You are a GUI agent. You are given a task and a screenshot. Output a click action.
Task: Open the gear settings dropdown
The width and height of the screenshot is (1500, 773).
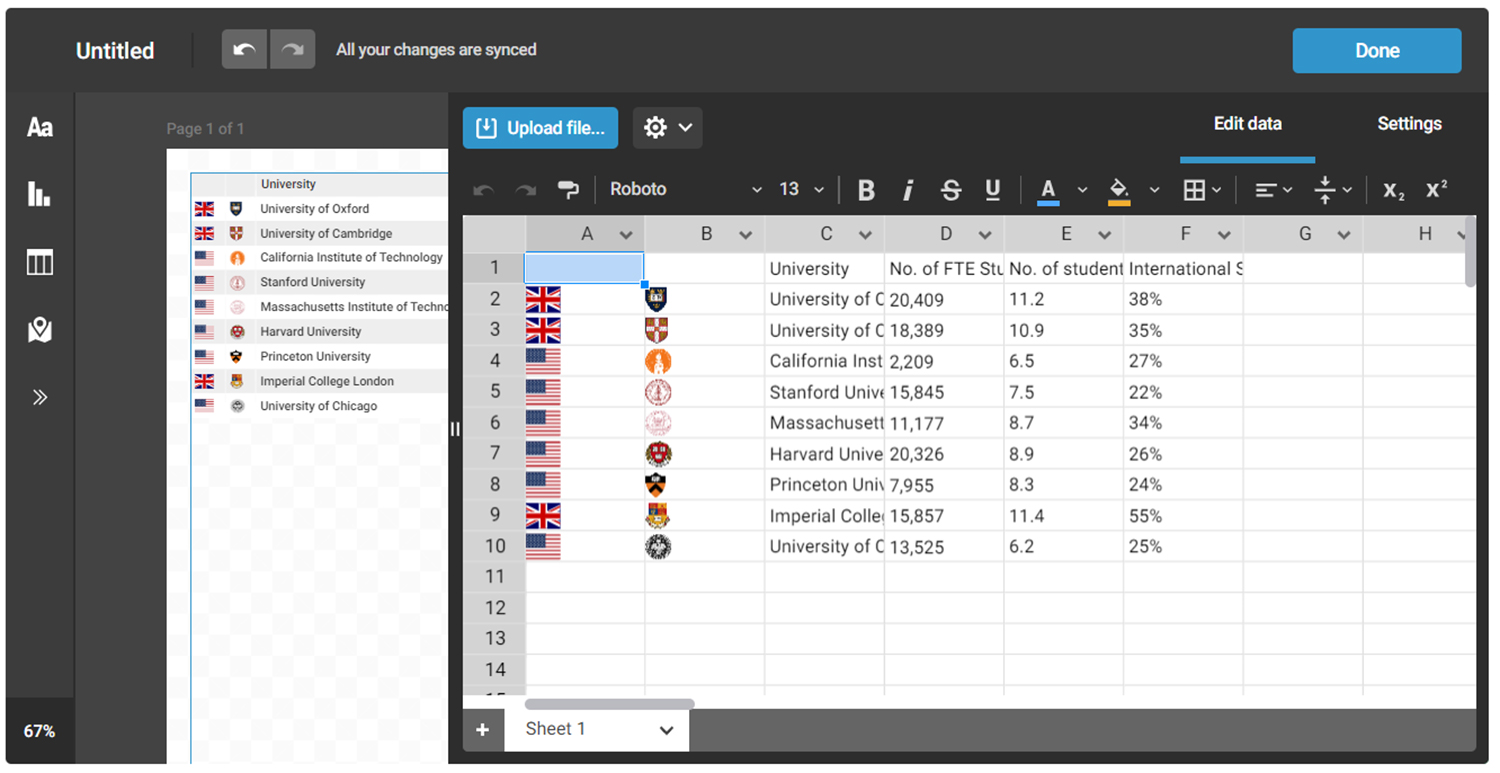668,128
